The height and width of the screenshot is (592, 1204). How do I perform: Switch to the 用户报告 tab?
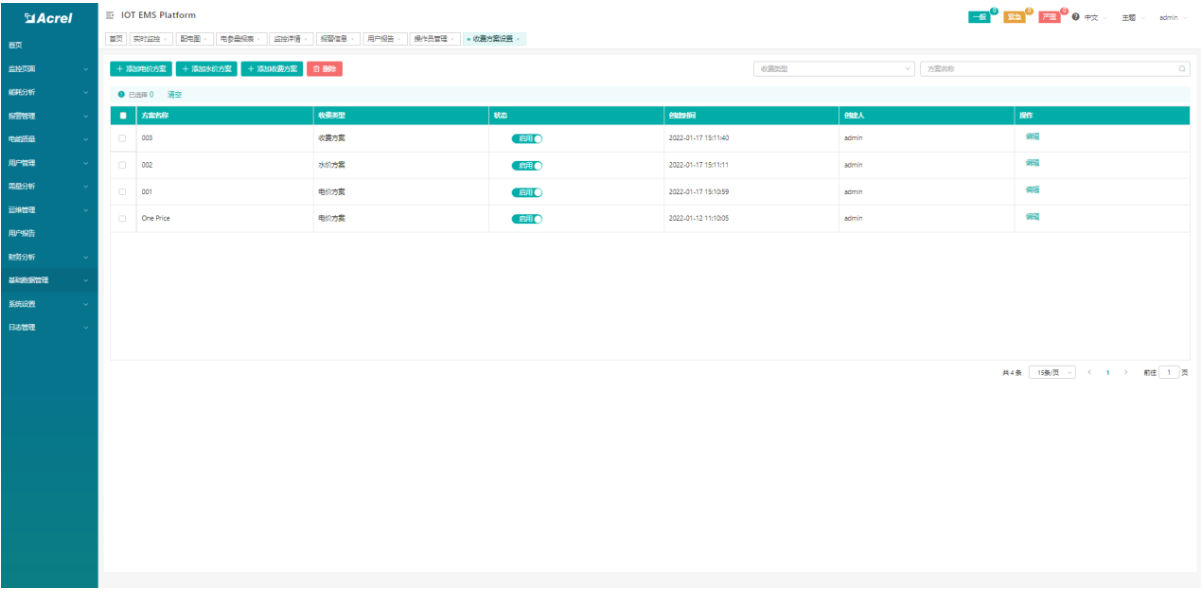pyautogui.click(x=382, y=39)
